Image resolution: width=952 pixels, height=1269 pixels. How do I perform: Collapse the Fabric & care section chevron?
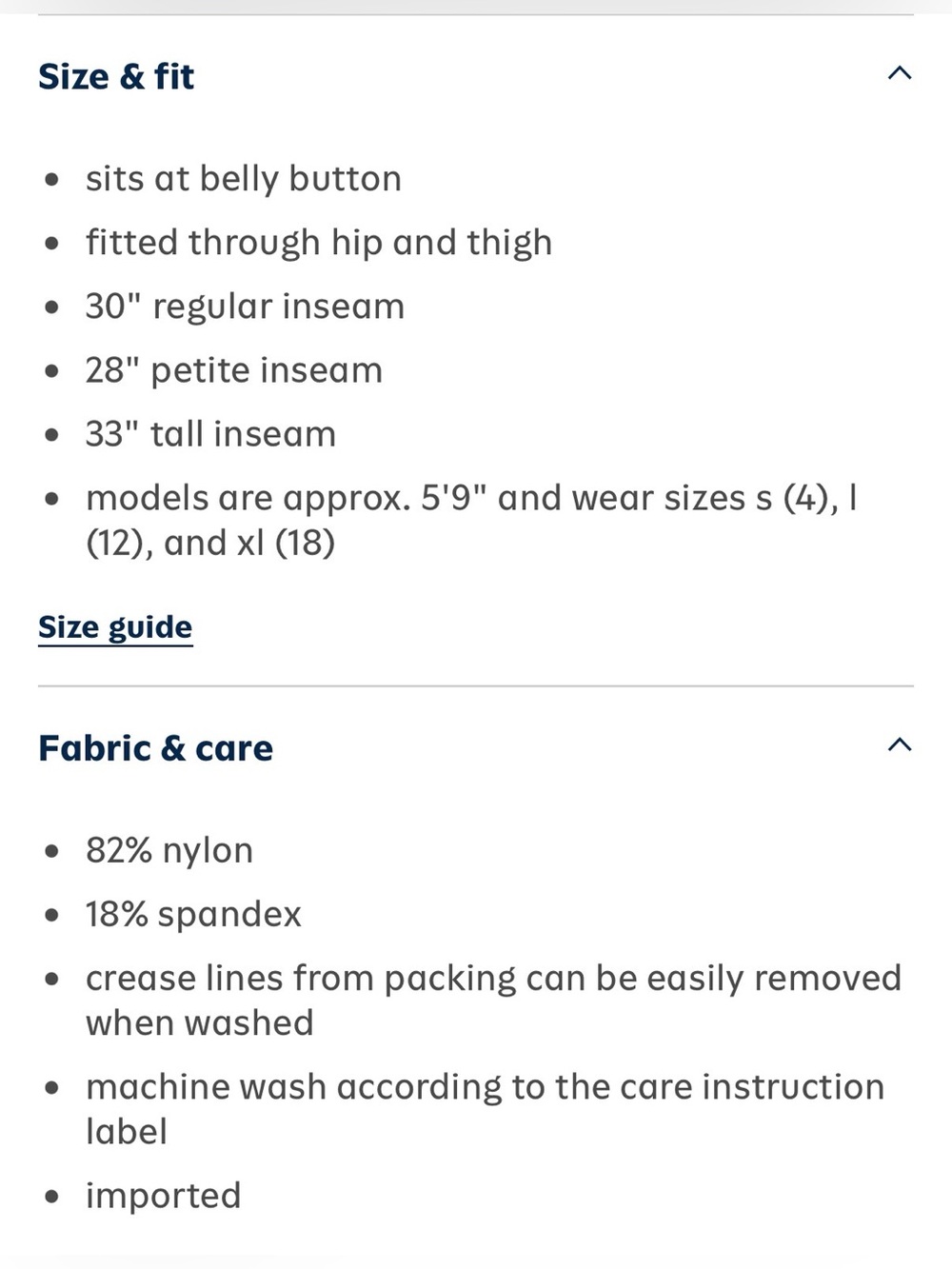(x=900, y=744)
